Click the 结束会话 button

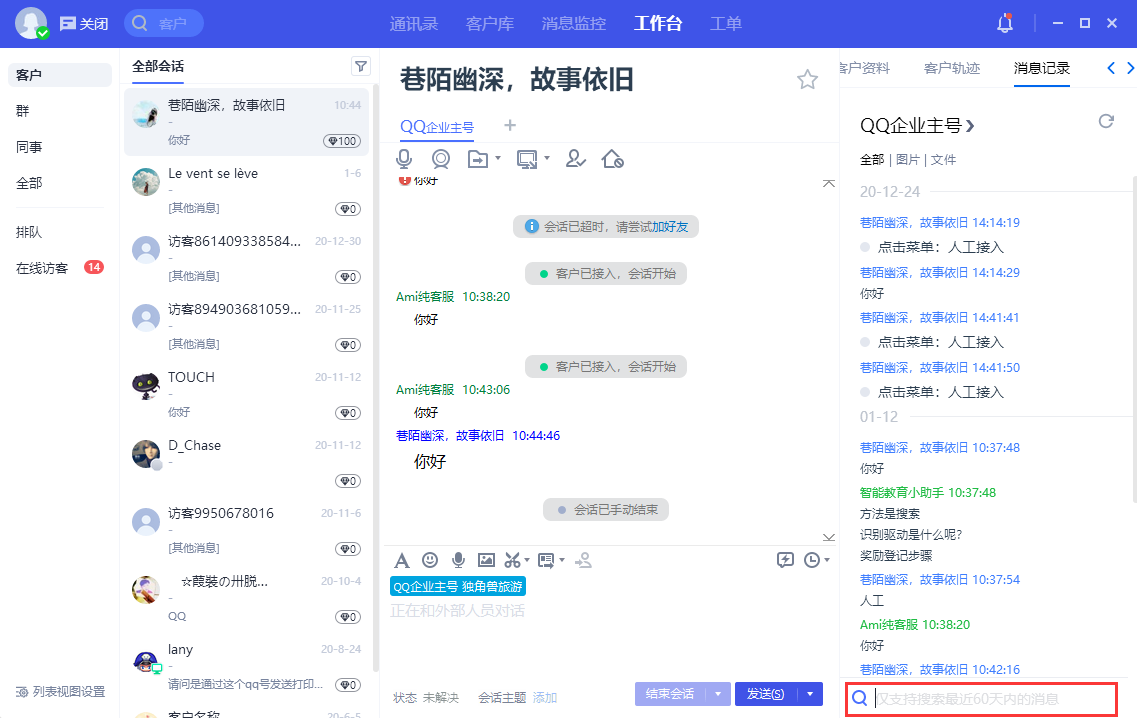click(670, 694)
